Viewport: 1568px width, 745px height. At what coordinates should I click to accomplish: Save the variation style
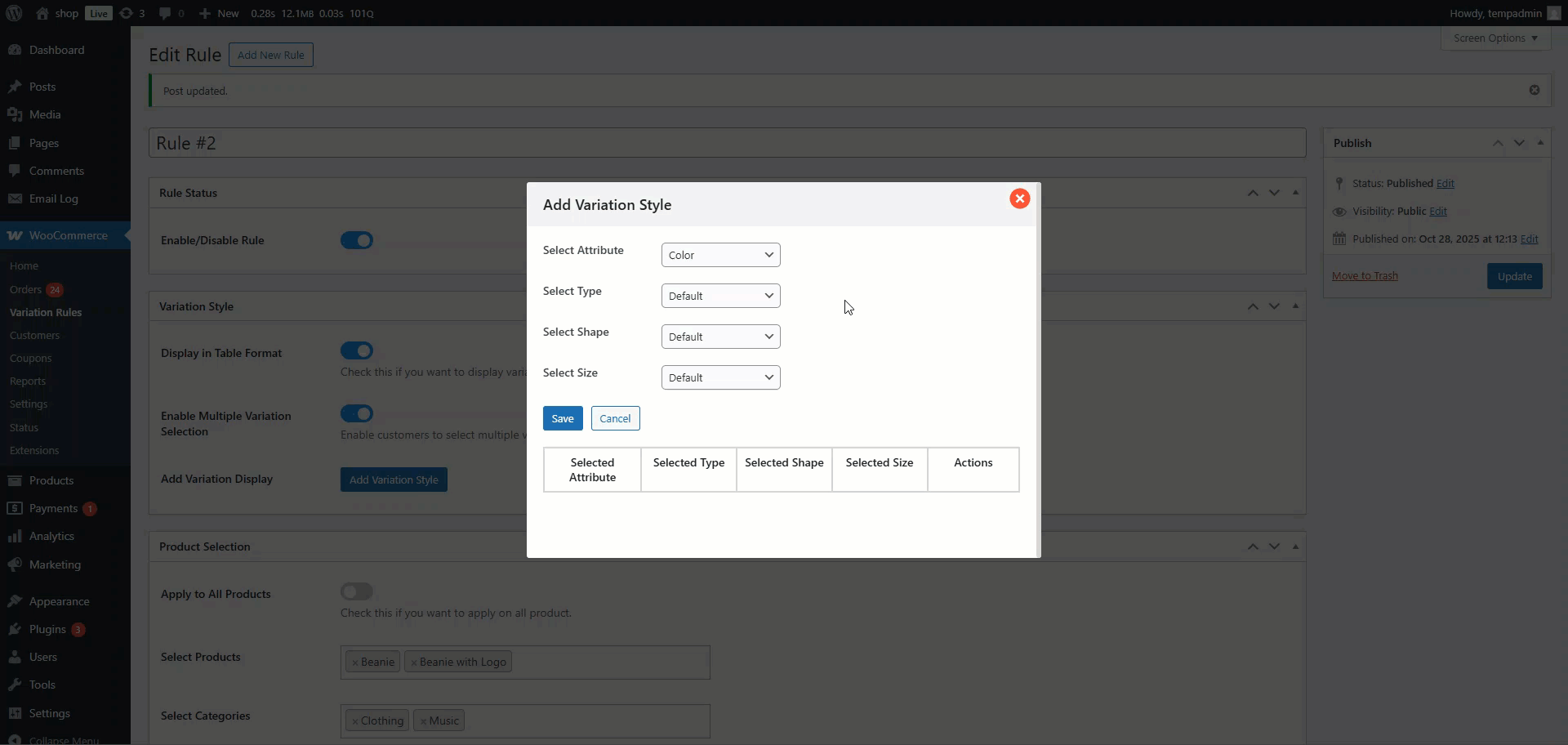[562, 418]
